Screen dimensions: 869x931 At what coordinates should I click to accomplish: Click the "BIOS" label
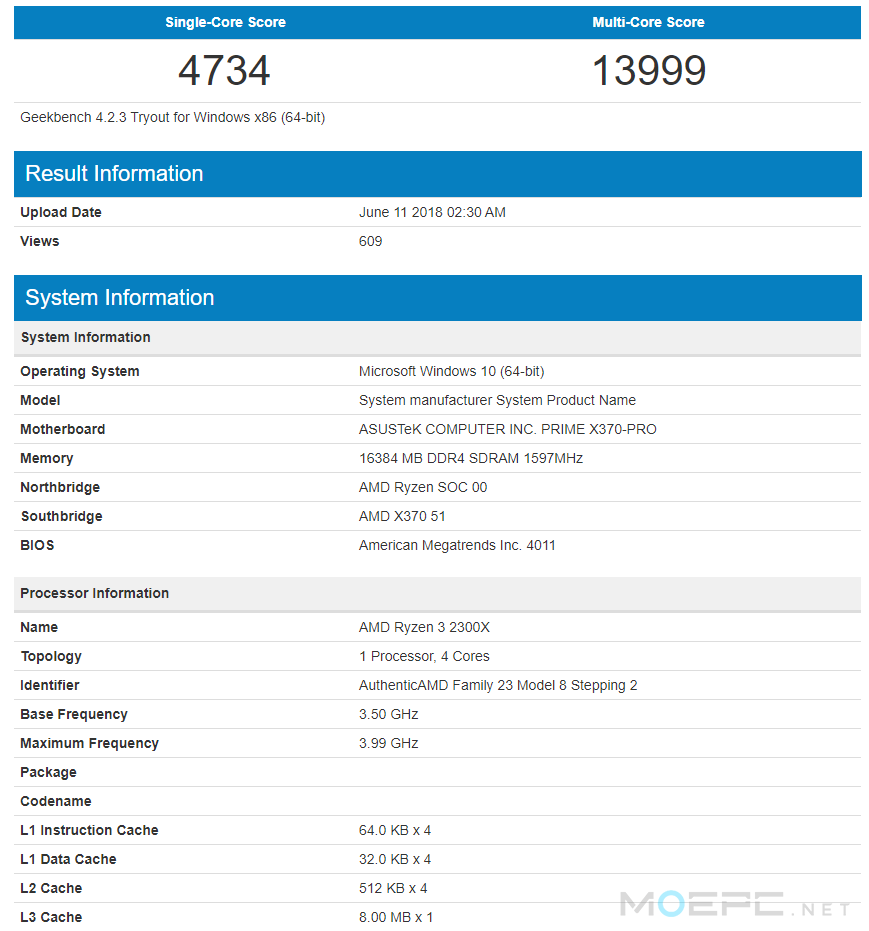(x=37, y=546)
